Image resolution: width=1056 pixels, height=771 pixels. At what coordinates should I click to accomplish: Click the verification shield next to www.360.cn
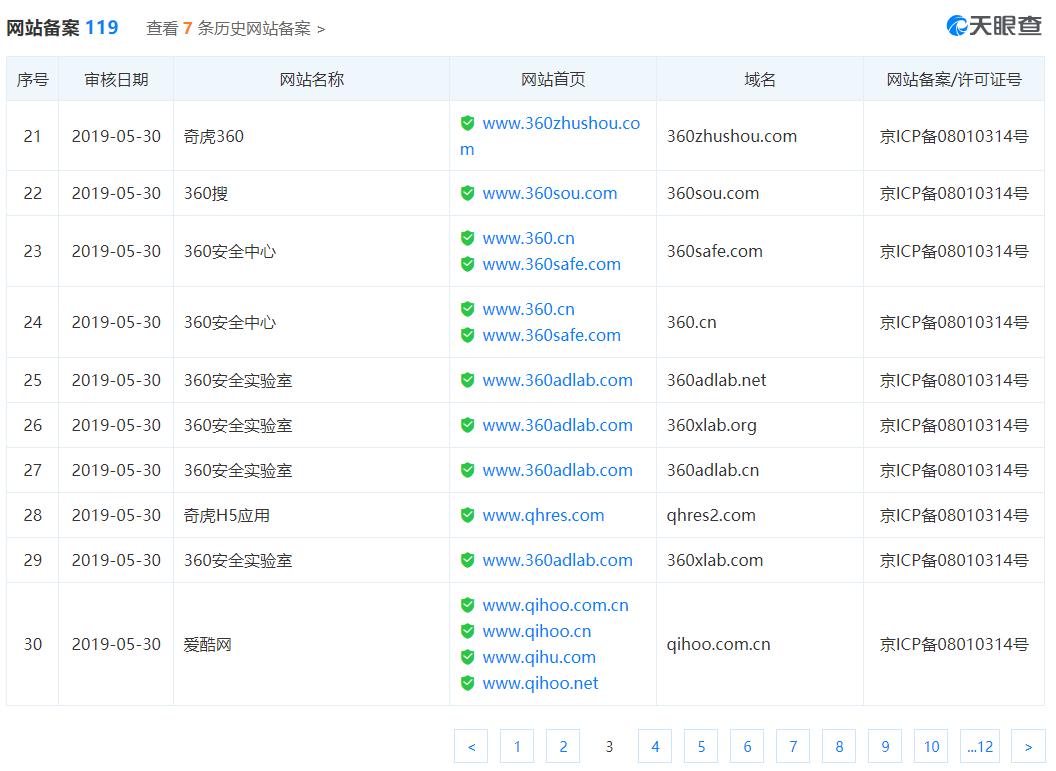(x=467, y=238)
